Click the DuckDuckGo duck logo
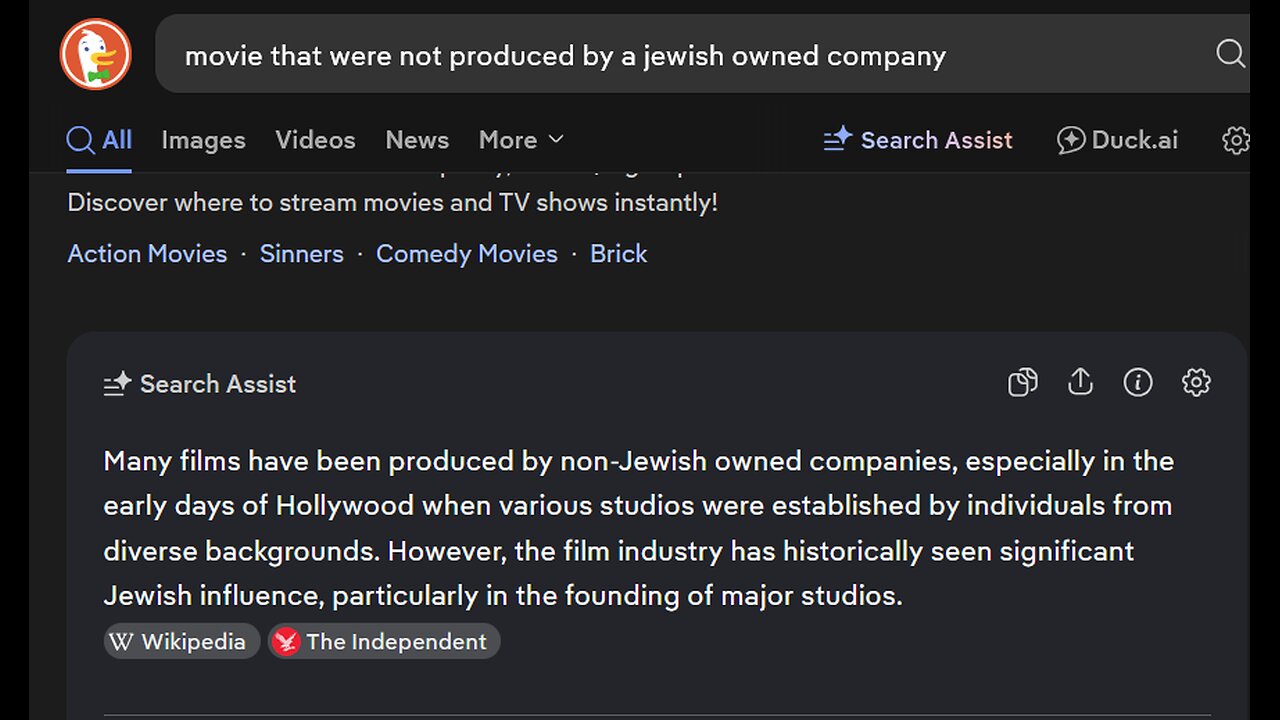This screenshot has height=720, width=1280. coord(96,54)
